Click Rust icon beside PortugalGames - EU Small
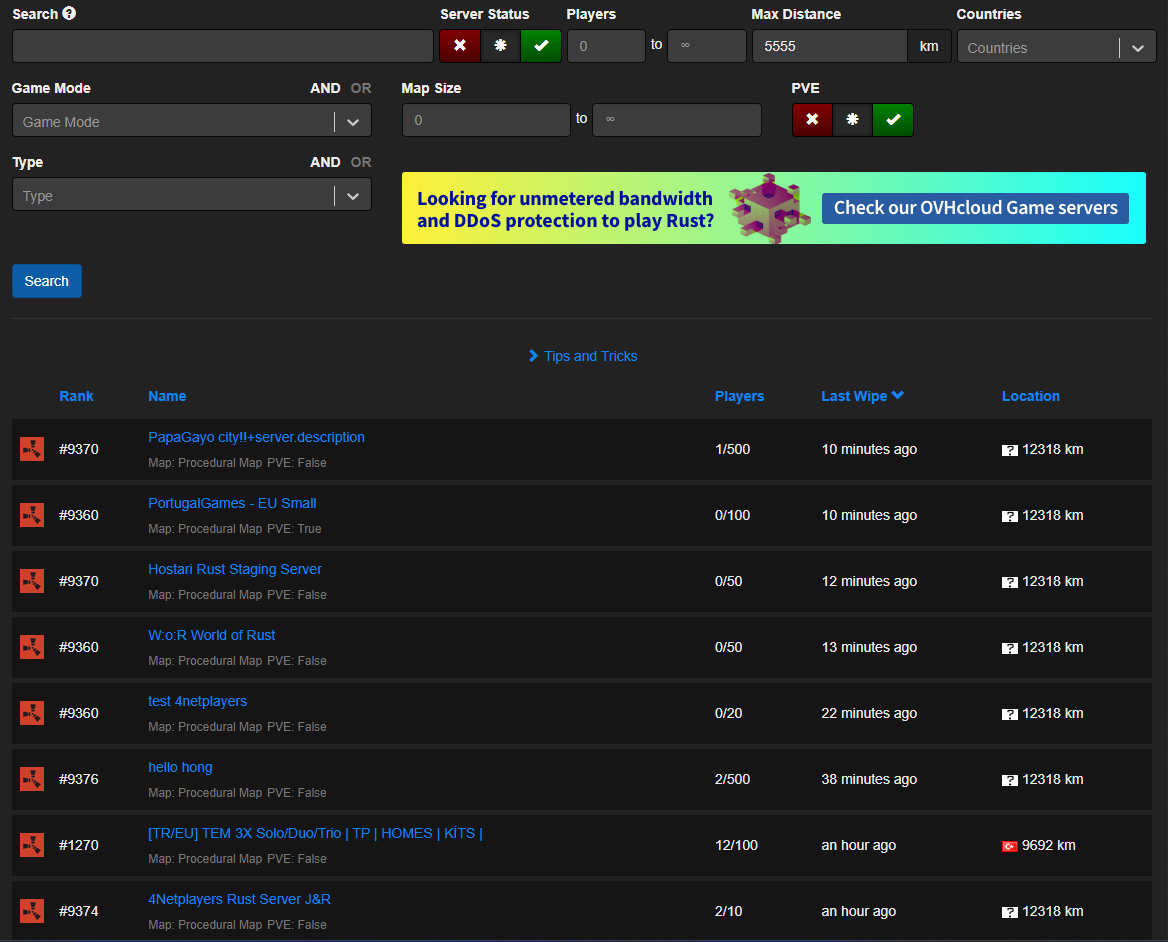Screen dimensions: 1168x942 click(x=32, y=515)
